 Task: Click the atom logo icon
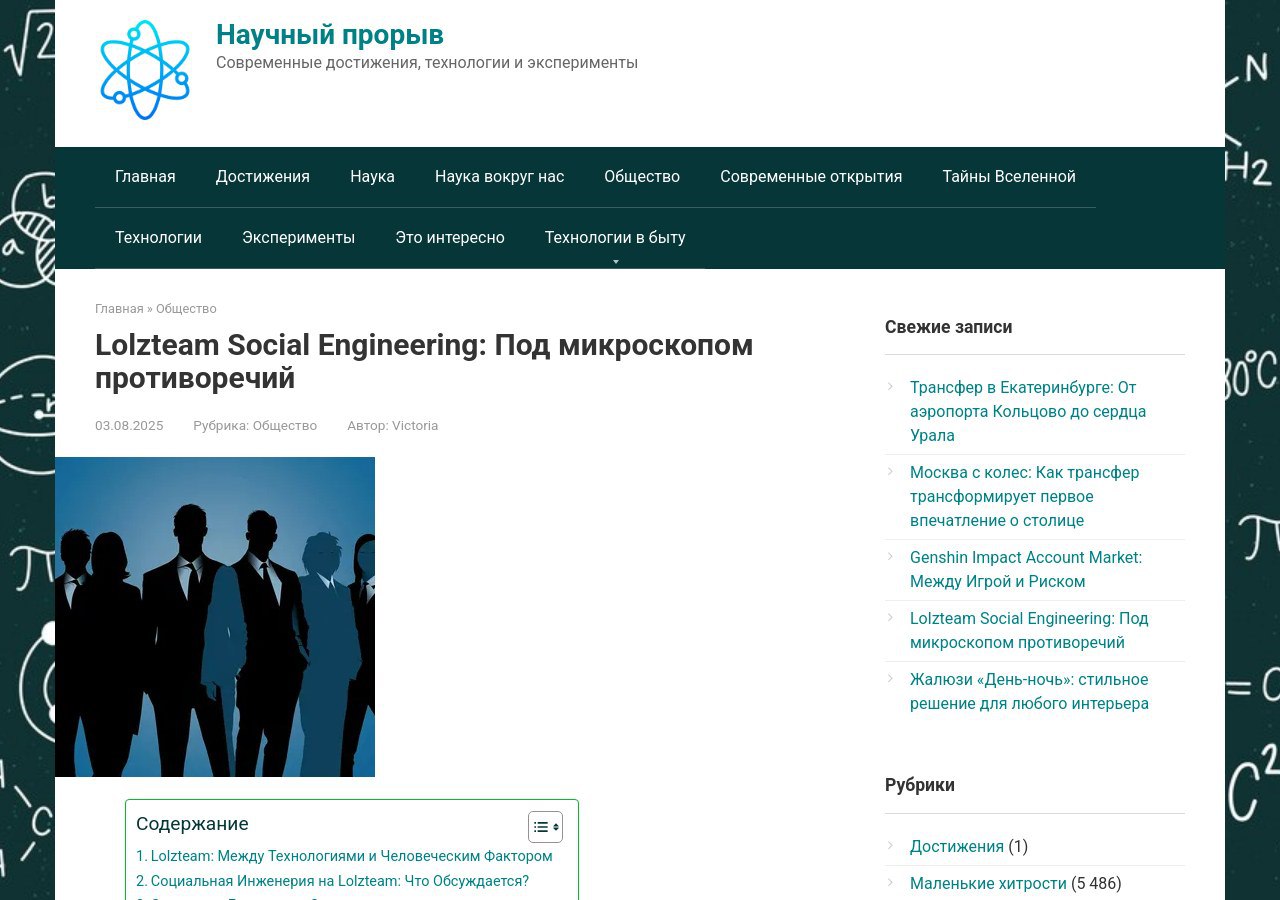coord(145,70)
